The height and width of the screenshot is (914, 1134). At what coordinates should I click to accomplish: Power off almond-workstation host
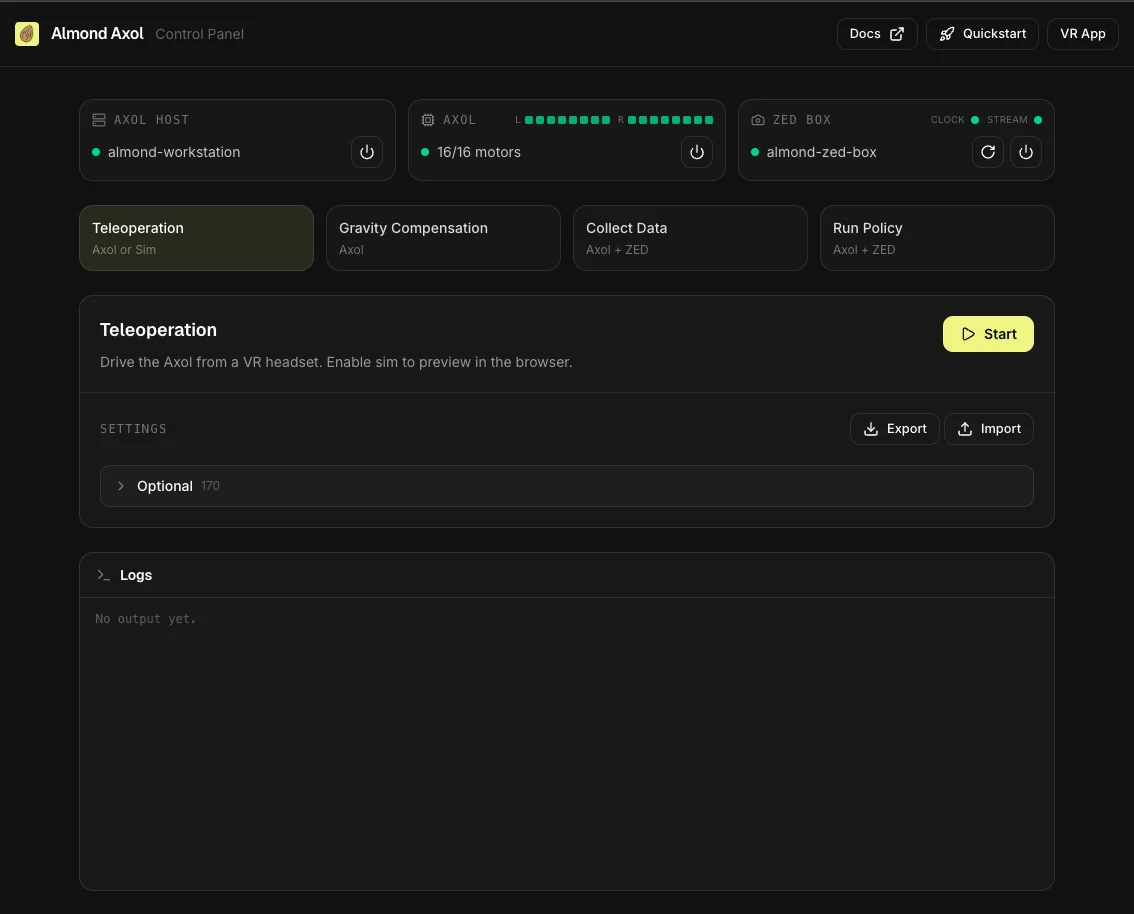367,152
